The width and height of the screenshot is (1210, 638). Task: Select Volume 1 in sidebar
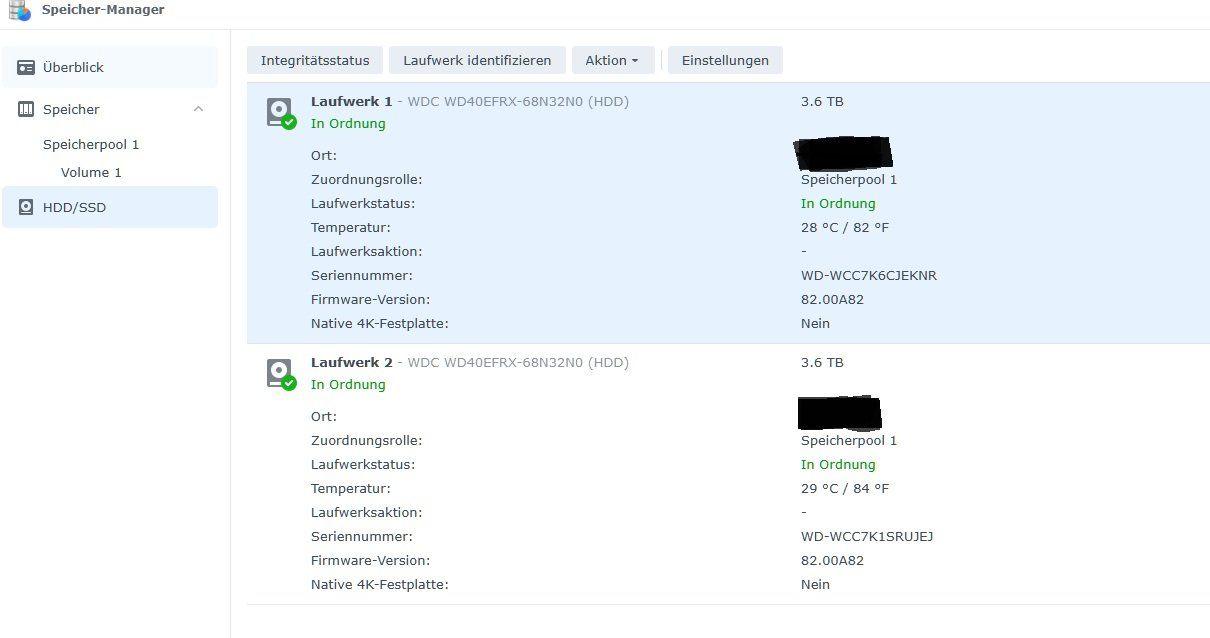(91, 172)
